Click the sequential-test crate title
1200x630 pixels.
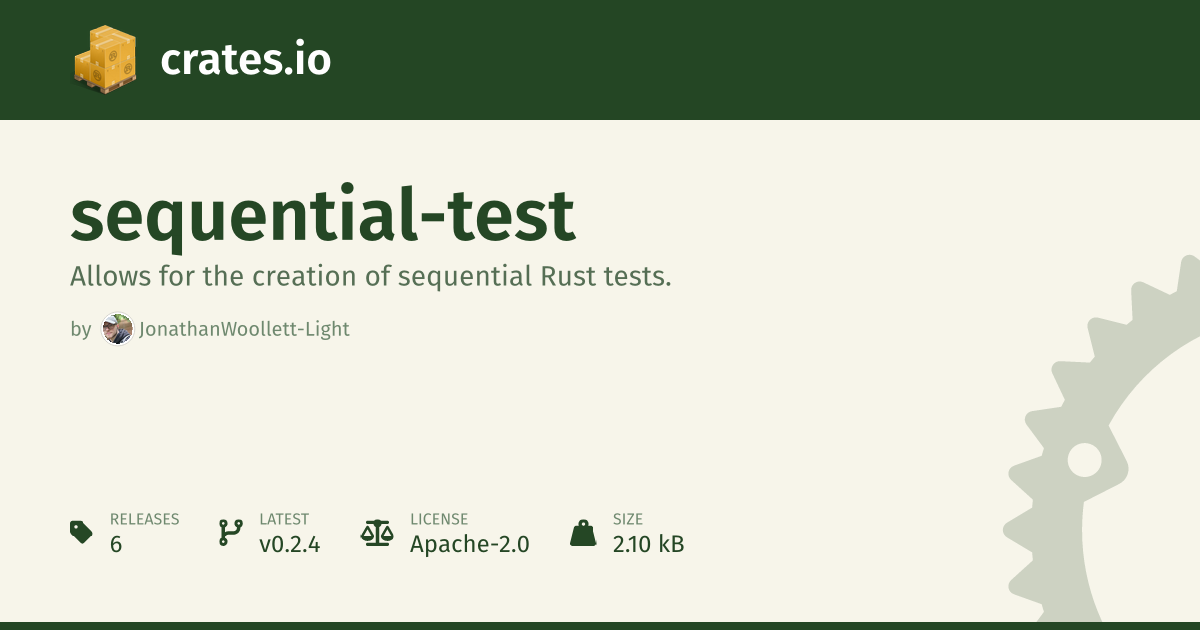point(322,215)
